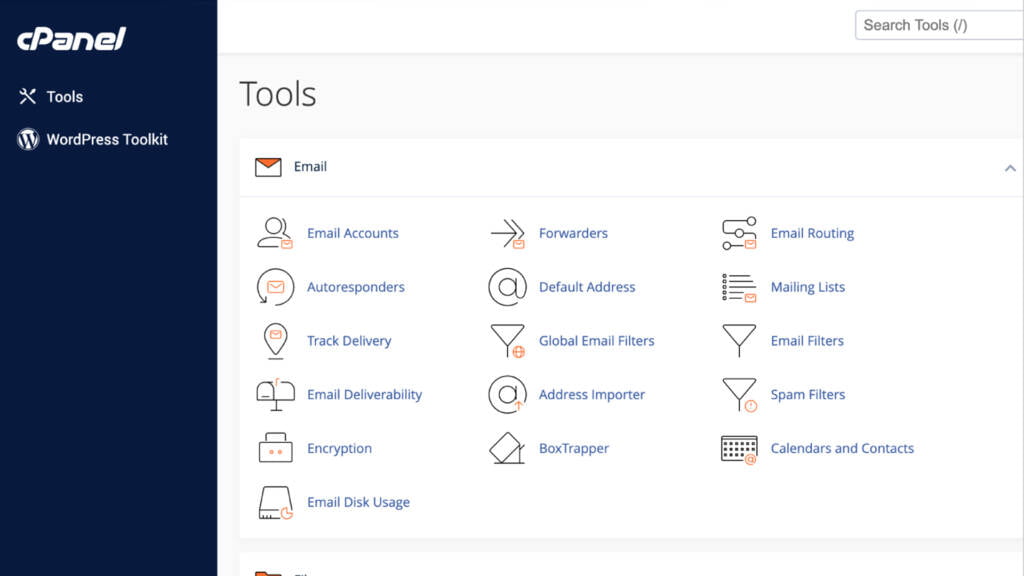Open the Forwarders icon
Viewport: 1024px width, 576px height.
tap(507, 233)
